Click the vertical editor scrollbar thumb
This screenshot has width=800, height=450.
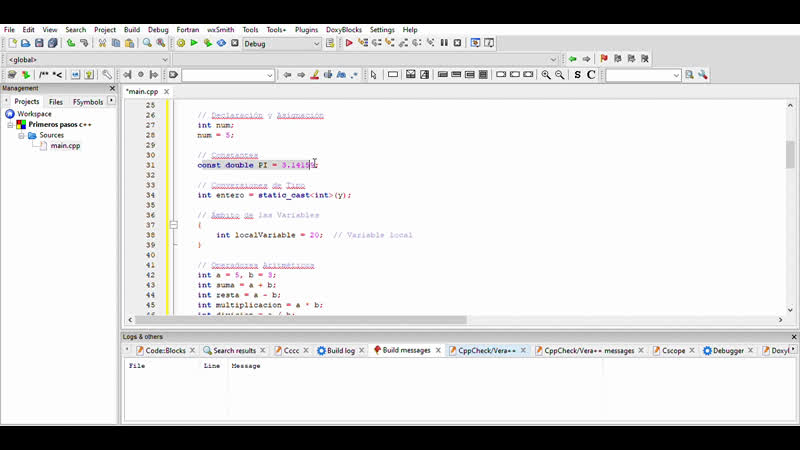point(790,155)
